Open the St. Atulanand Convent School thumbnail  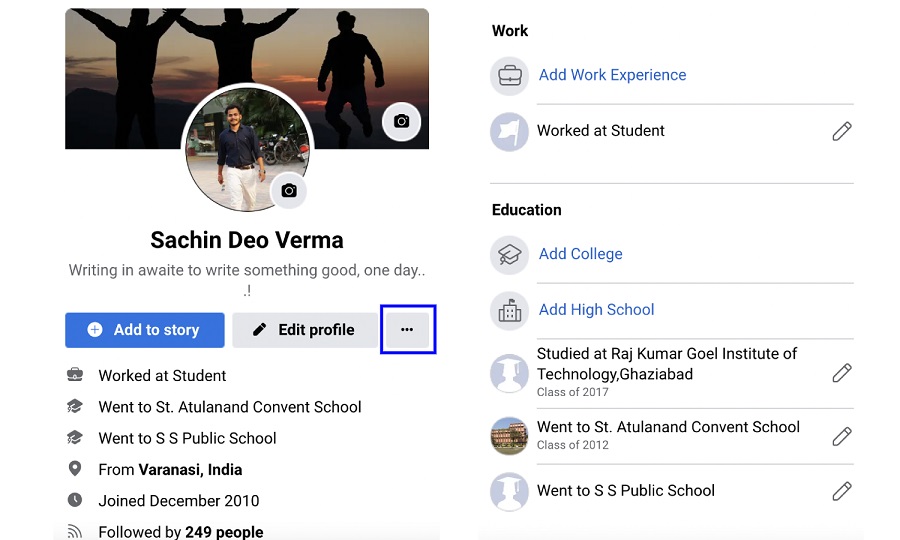point(509,436)
